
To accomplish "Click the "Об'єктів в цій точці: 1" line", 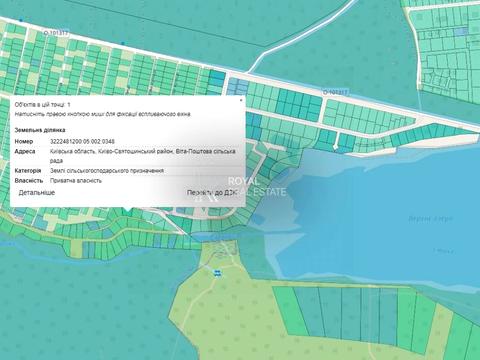I will point(42,105).
